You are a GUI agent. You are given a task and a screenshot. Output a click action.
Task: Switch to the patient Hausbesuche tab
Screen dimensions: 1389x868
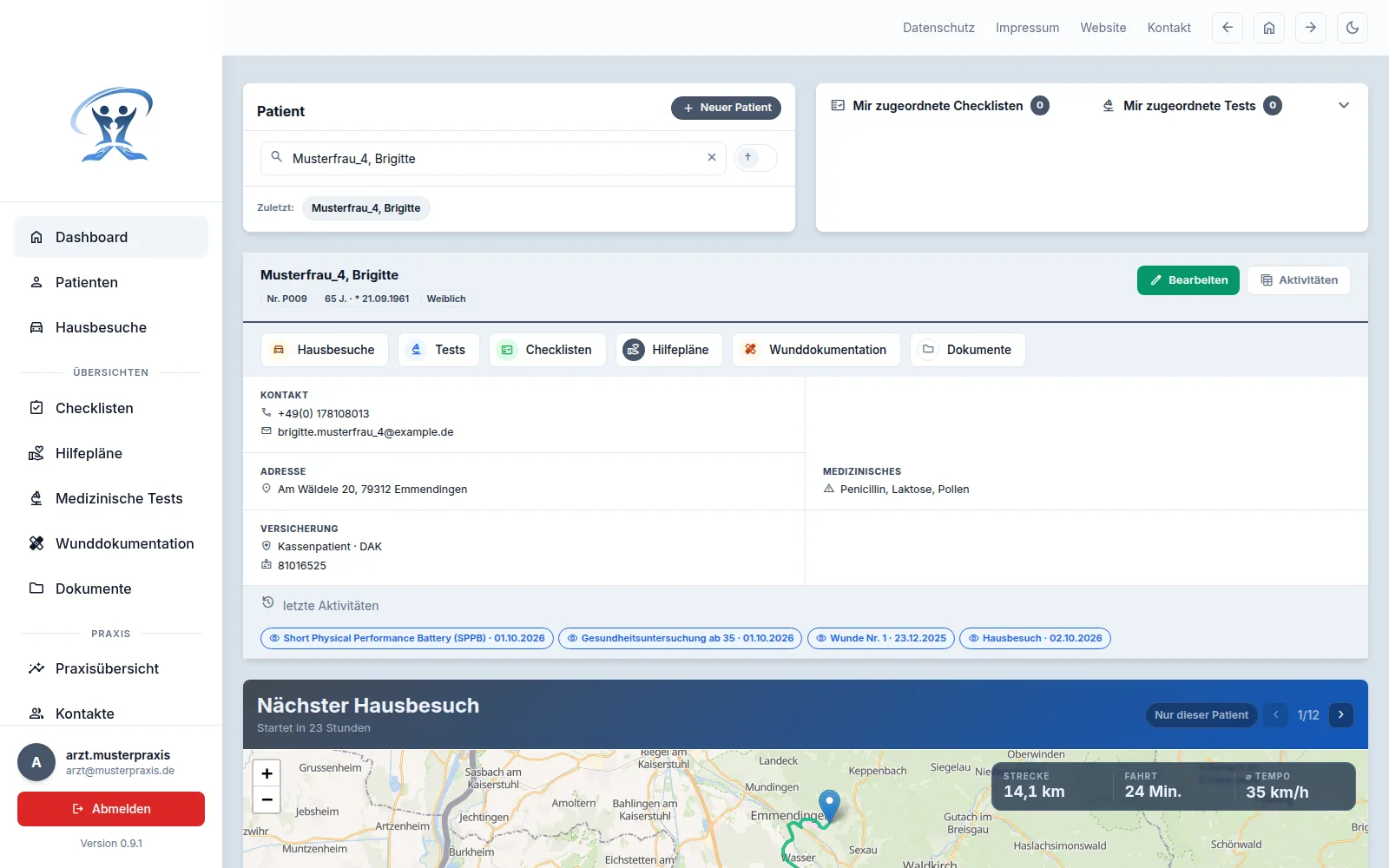pos(325,350)
